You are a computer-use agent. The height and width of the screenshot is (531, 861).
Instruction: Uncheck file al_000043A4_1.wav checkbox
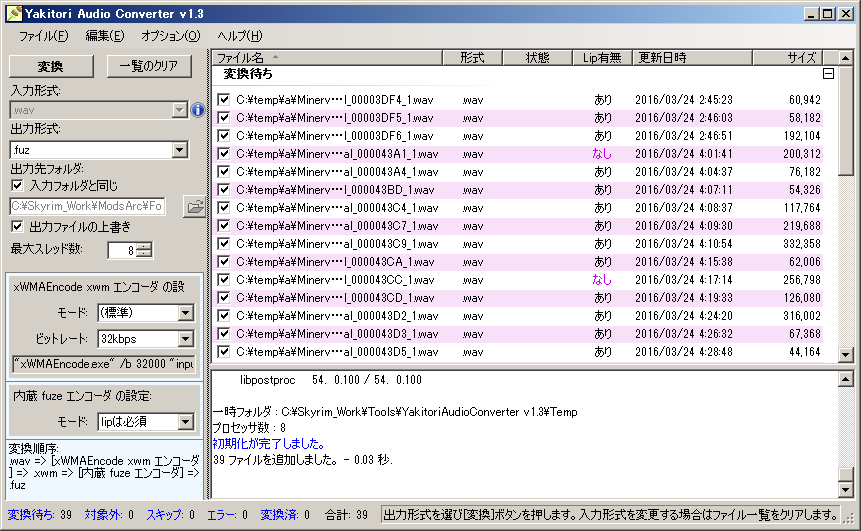tap(223, 172)
